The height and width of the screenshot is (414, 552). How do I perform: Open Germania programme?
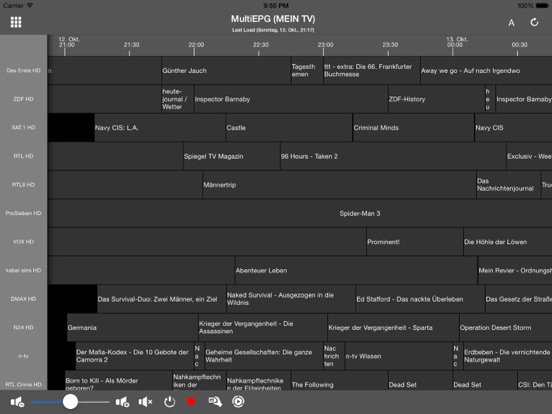[x=132, y=327]
